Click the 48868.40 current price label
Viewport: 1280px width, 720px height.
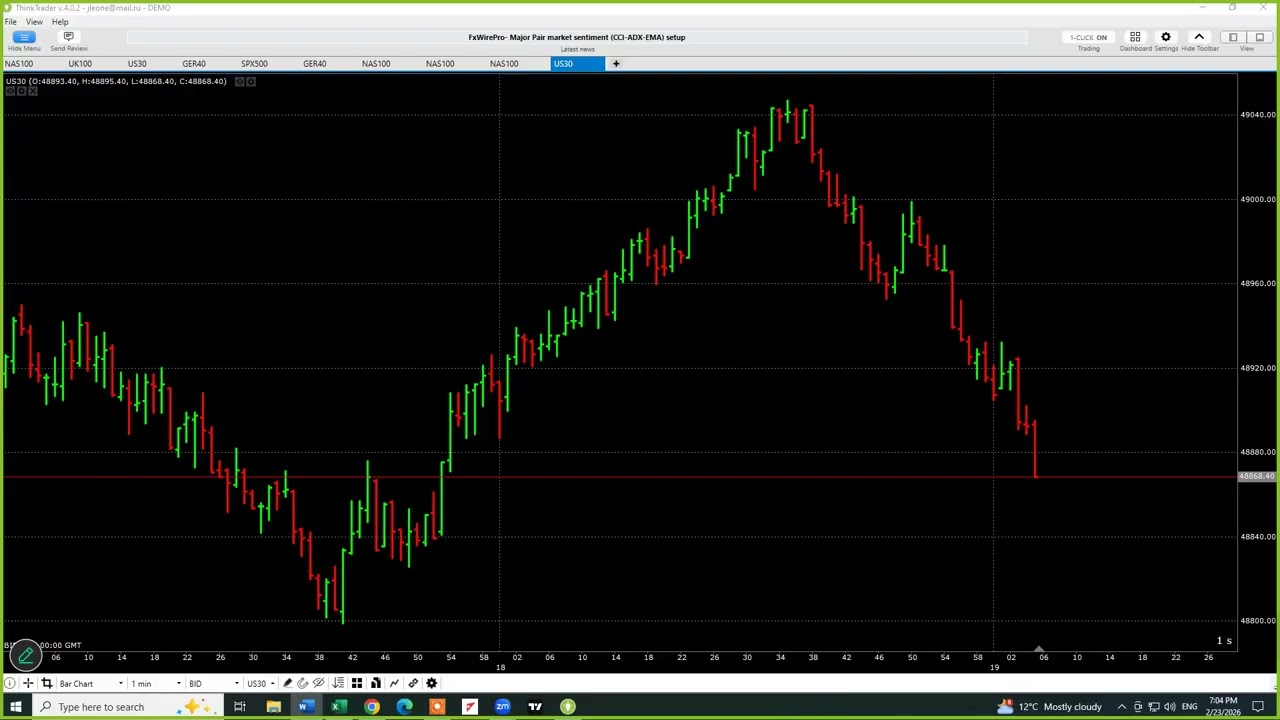click(1257, 477)
